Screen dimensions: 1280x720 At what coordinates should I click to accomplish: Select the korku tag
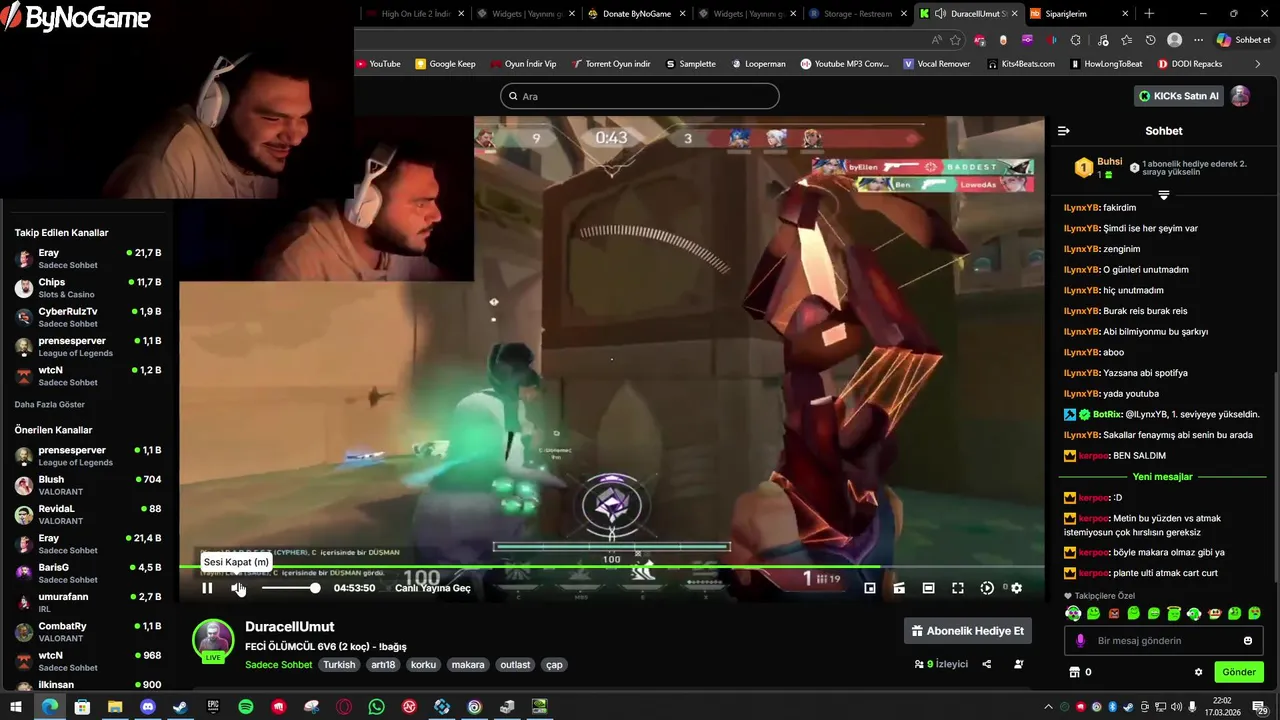(423, 665)
